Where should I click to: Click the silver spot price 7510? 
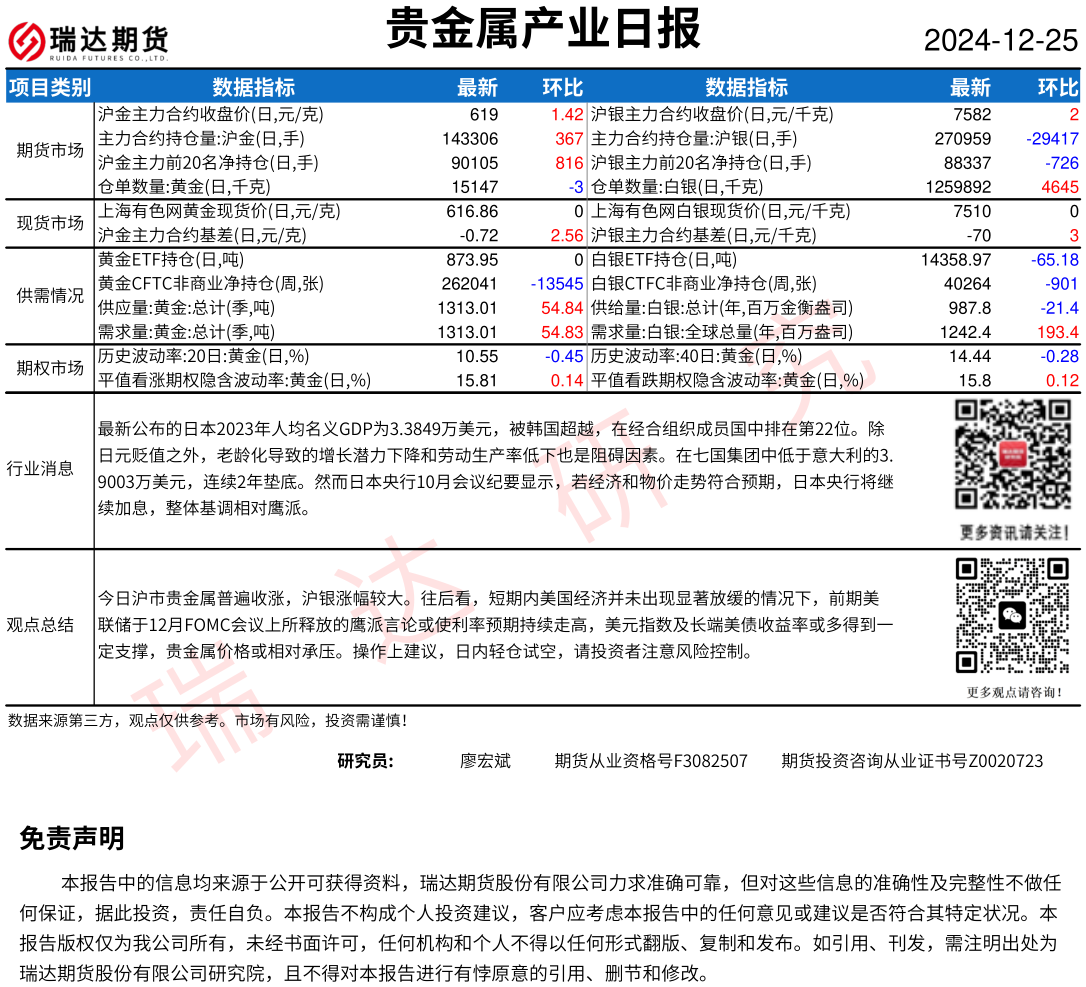click(972, 212)
